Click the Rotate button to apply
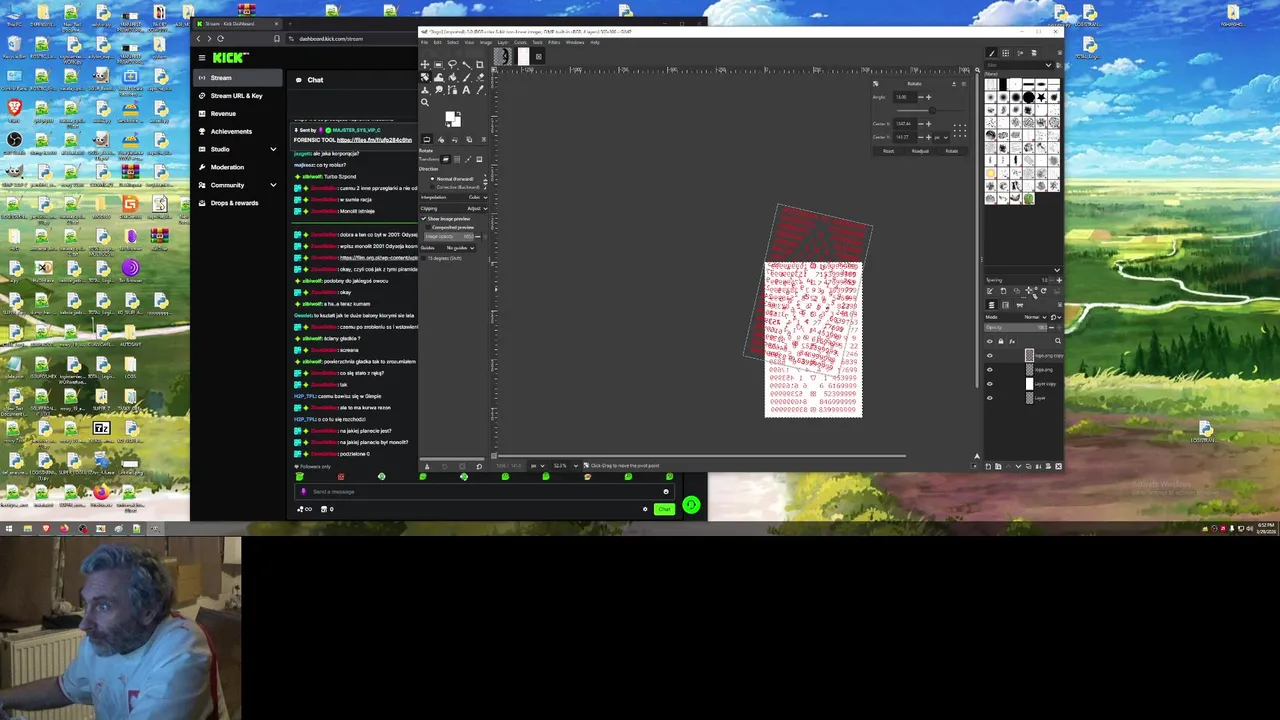The width and height of the screenshot is (1280, 720). point(952,151)
